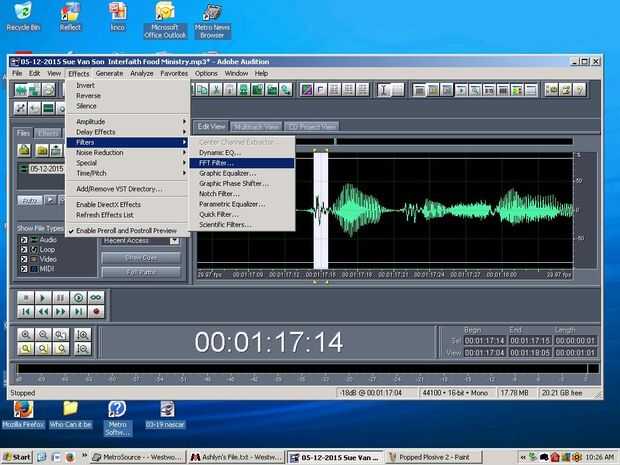Click the Pause transport button

tap(60, 298)
